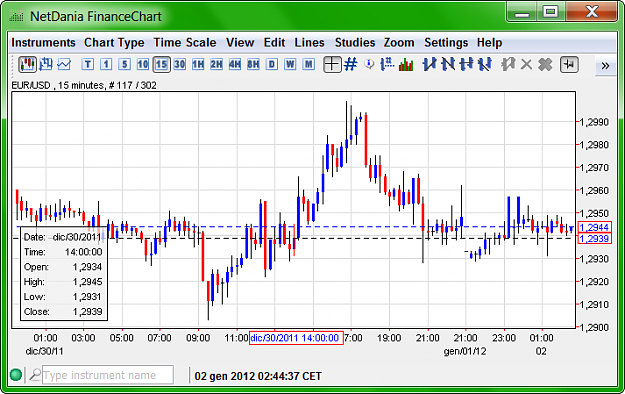
Task: Click the green connection status indicator
Action: click(x=16, y=375)
